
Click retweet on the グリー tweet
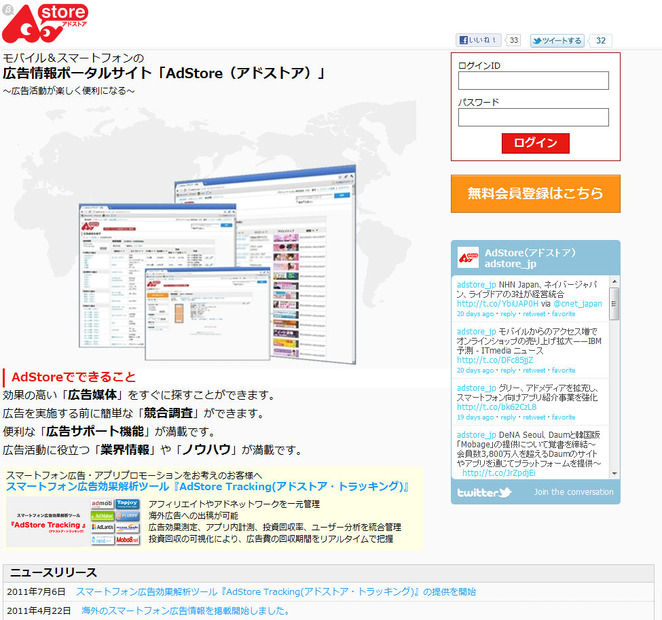pos(534,417)
